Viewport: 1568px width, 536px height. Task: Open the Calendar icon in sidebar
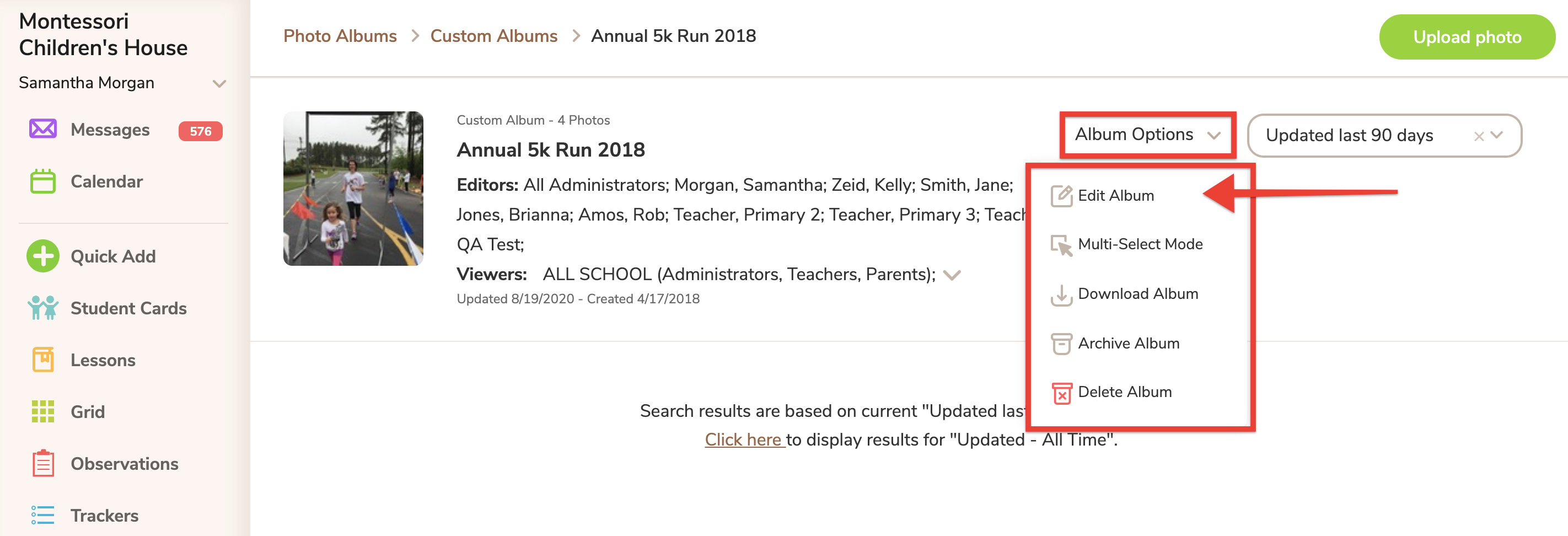click(x=42, y=181)
